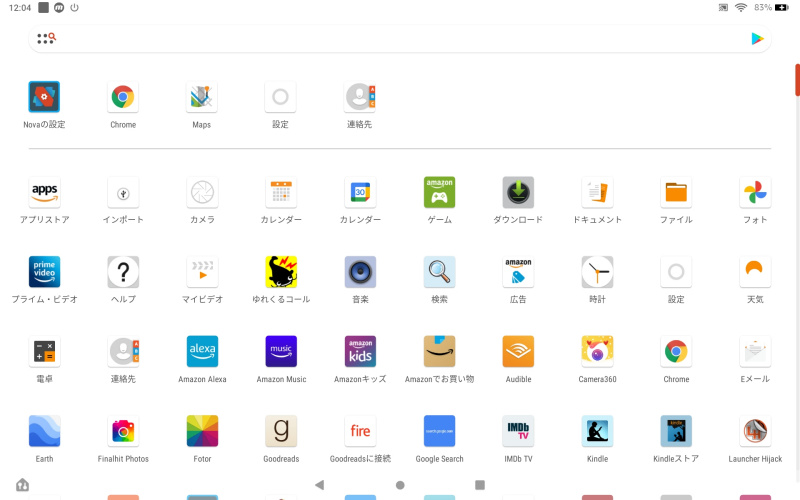Viewport: 800px width, 500px height.
Task: Click the app drawer scrollbar handle
Action: [x=797, y=80]
